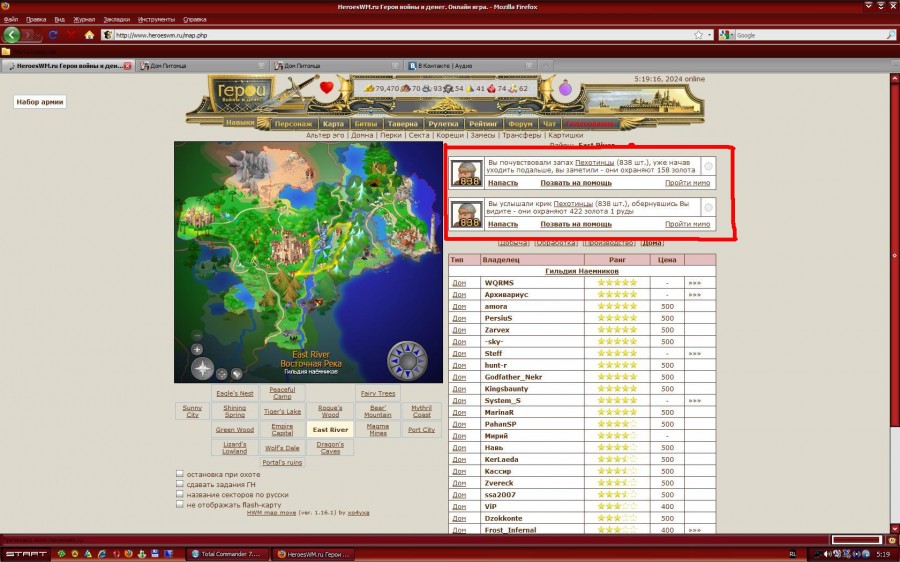This screenshot has height=562, width=900.
Task: Travel to Port City sector link
Action: pyautogui.click(x=421, y=429)
